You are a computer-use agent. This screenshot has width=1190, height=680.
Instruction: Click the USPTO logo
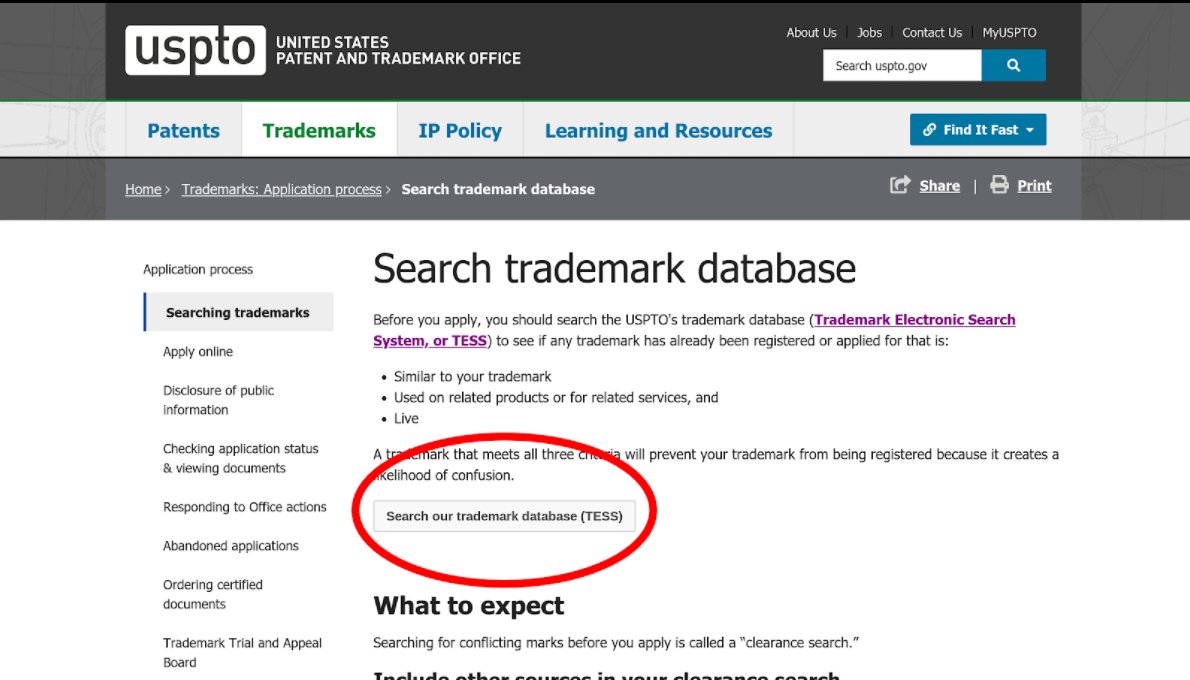click(194, 51)
